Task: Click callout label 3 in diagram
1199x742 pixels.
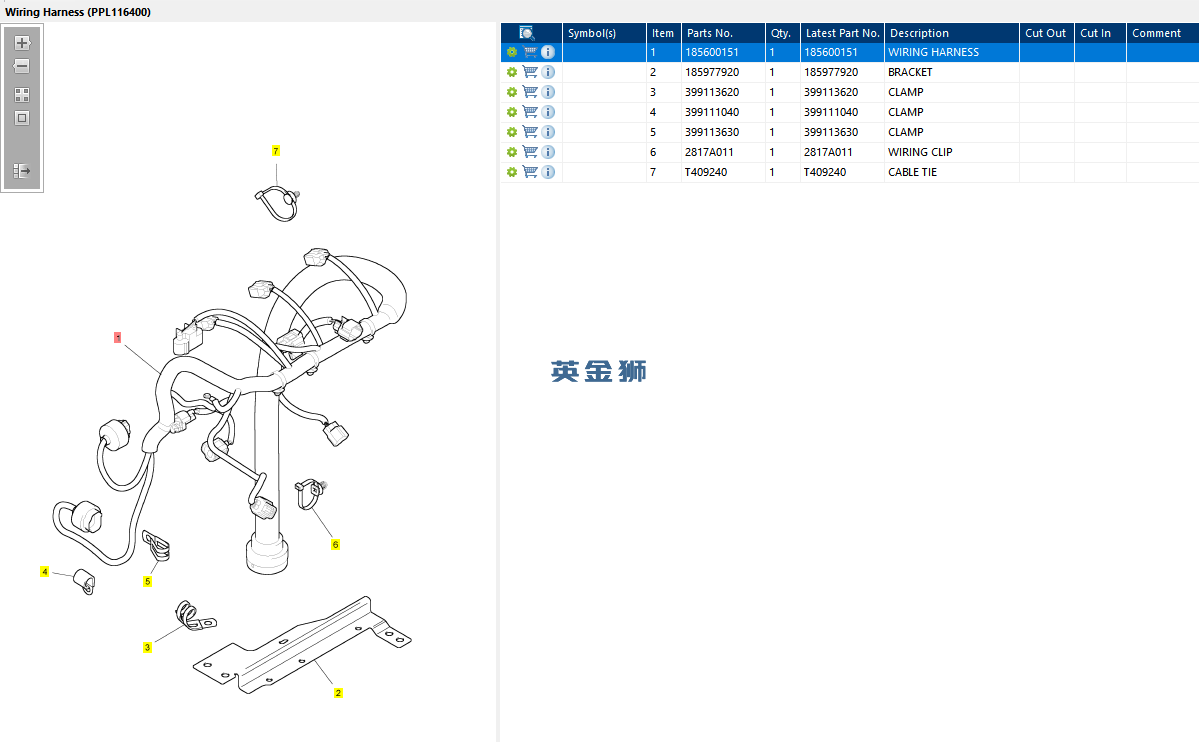Action: coord(148,647)
